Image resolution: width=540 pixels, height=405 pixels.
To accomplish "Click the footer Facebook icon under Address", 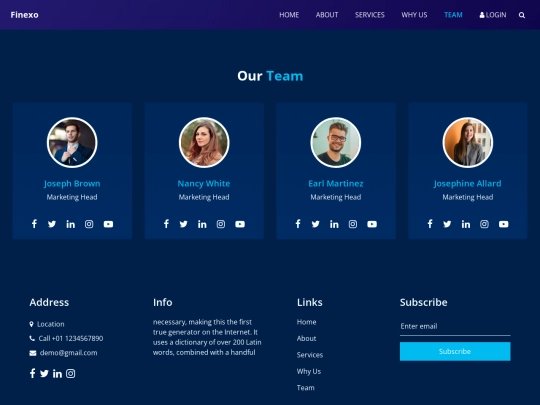I will tap(32, 373).
